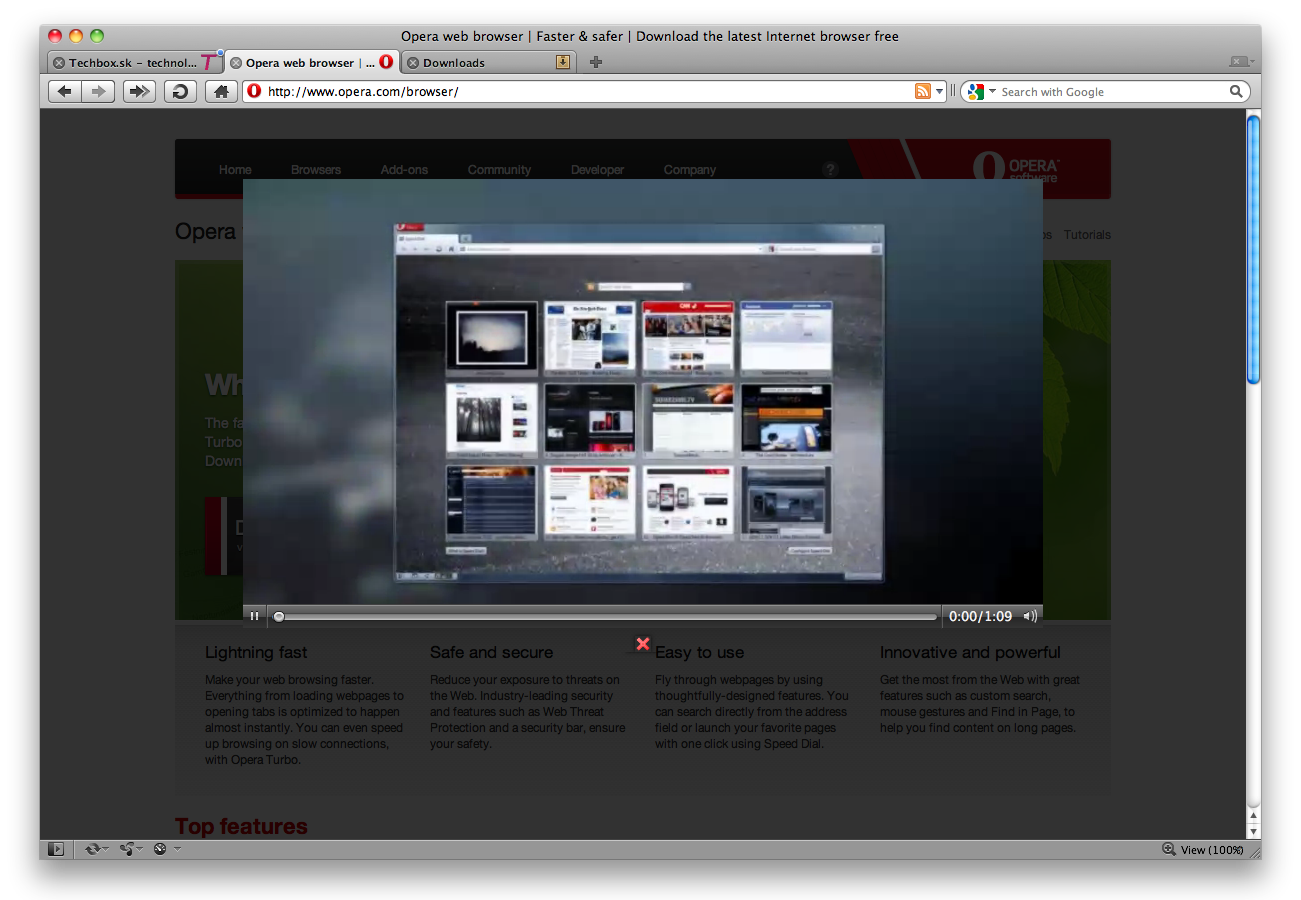Reload the current page

pos(180,92)
